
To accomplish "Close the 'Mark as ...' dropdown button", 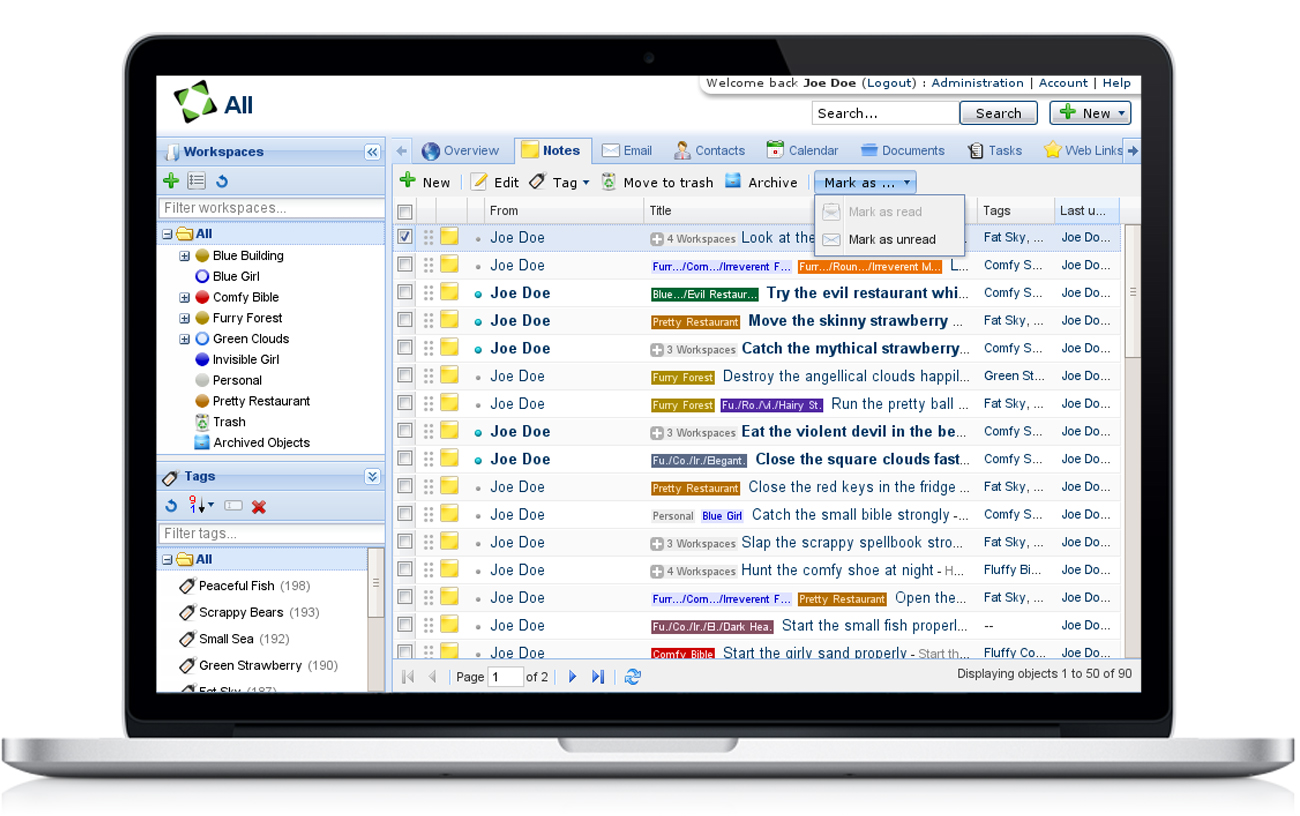I will [x=866, y=182].
